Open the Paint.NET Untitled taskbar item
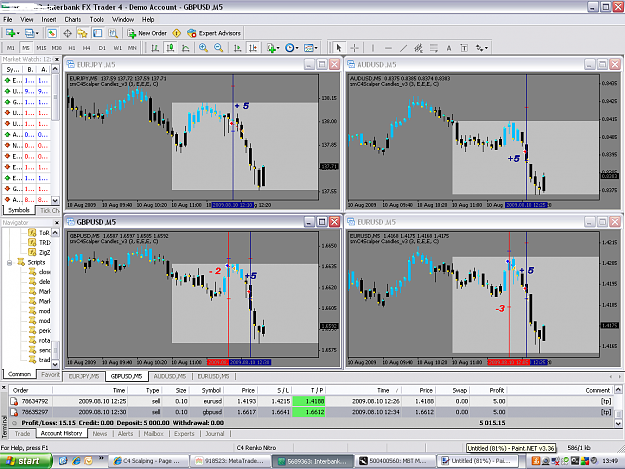 coord(478,461)
